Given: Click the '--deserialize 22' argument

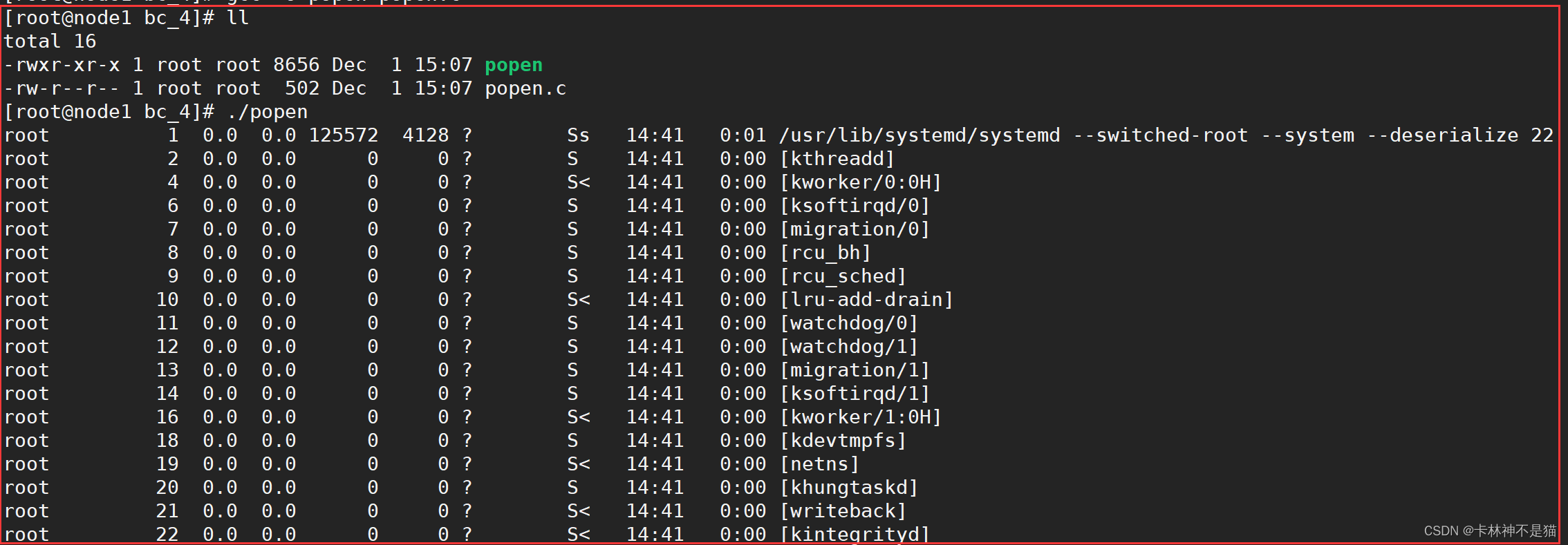Looking at the screenshot, I should [1460, 135].
